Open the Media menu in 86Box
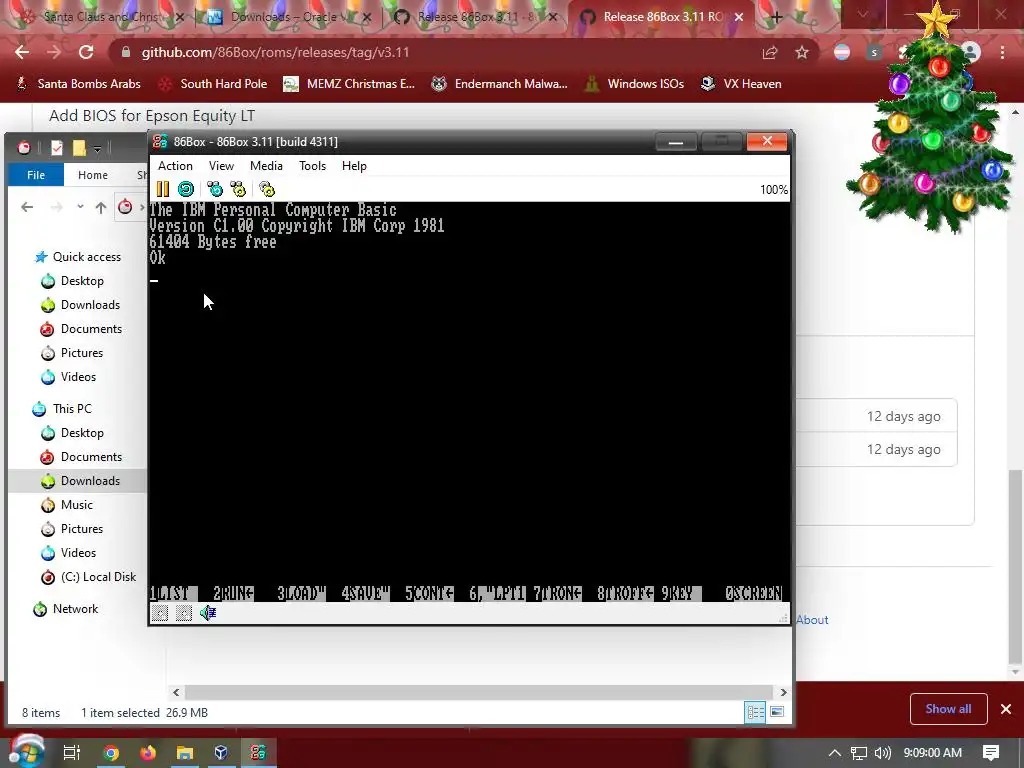The image size is (1024, 768). 266,166
